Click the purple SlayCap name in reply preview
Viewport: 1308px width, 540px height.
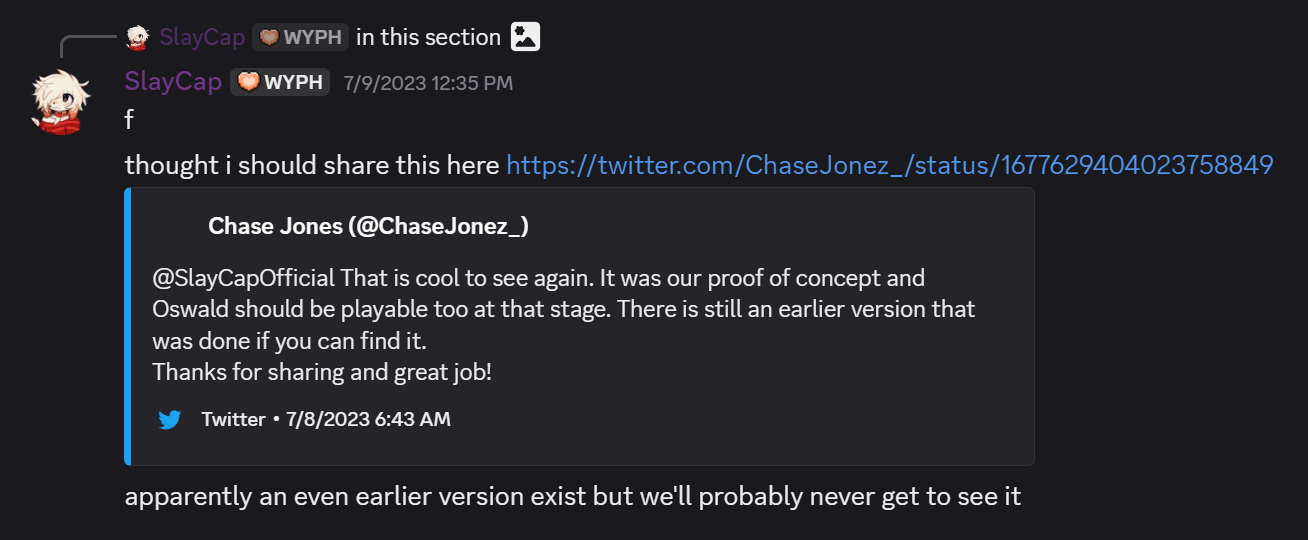(x=202, y=37)
